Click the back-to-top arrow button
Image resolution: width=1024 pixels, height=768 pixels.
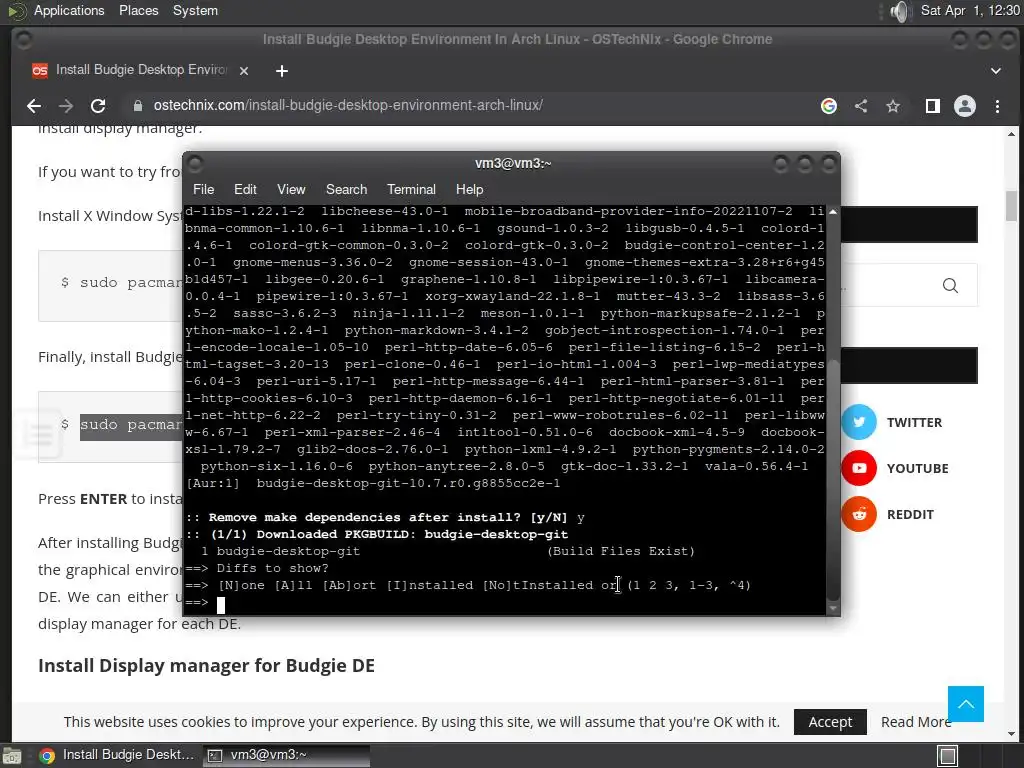point(965,703)
